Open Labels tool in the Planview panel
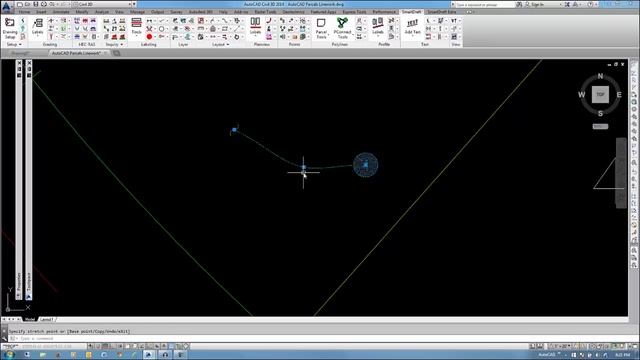 (x=256, y=26)
